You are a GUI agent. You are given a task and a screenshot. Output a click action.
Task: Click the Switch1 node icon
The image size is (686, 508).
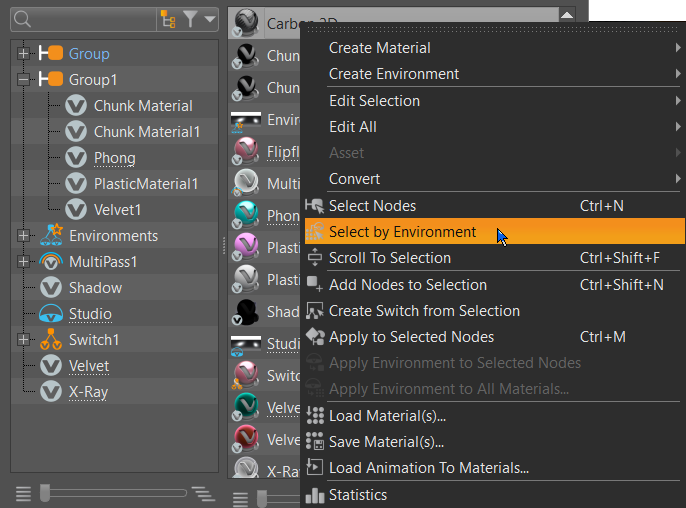coord(51,340)
